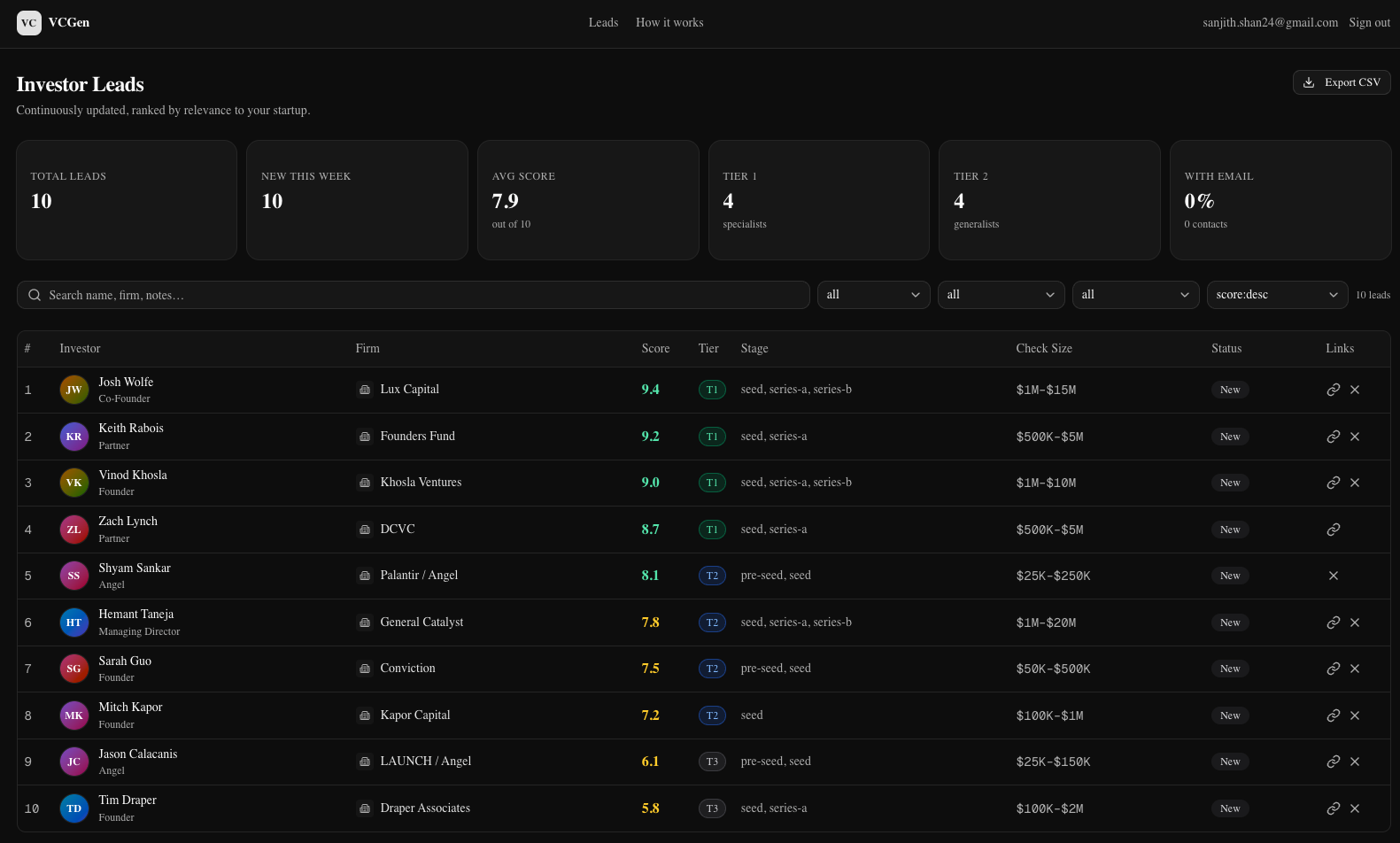1400x843 pixels.
Task: Click Export CSV button
Action: point(1342,82)
